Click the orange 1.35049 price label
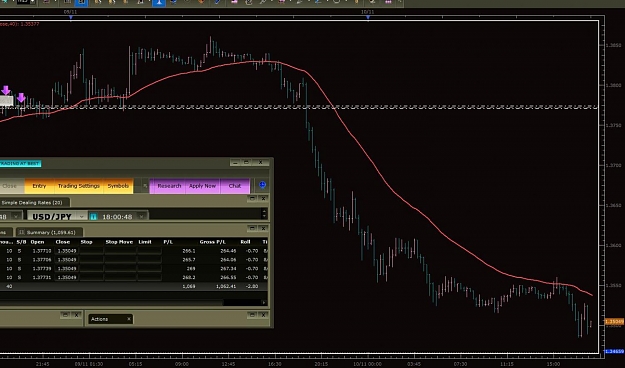Image resolution: width=625 pixels, height=368 pixels. pos(614,321)
